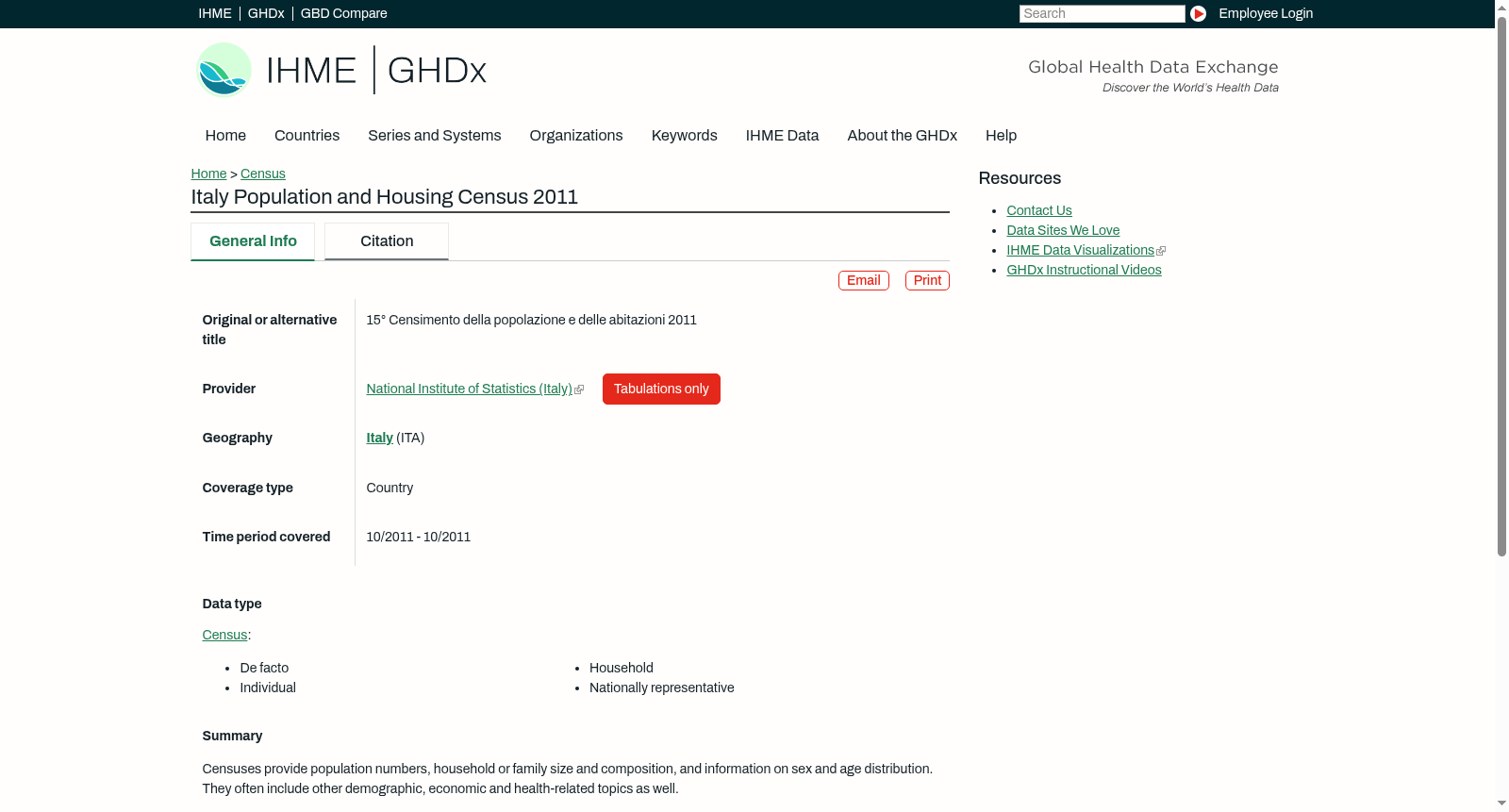Open the Employee Login link
This screenshot has width=1509, height=812.
(1266, 13)
